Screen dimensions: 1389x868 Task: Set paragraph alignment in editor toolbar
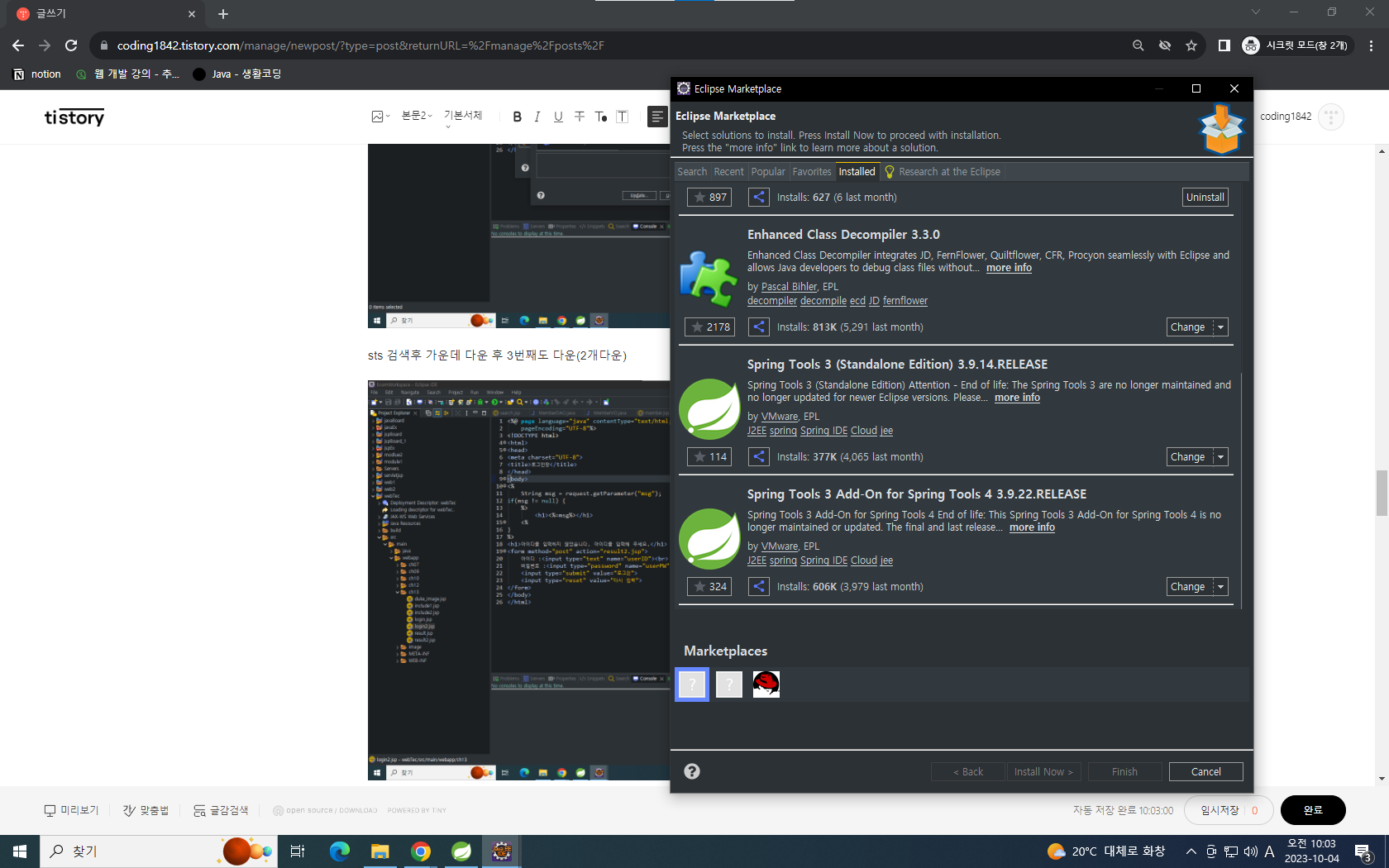[657, 117]
